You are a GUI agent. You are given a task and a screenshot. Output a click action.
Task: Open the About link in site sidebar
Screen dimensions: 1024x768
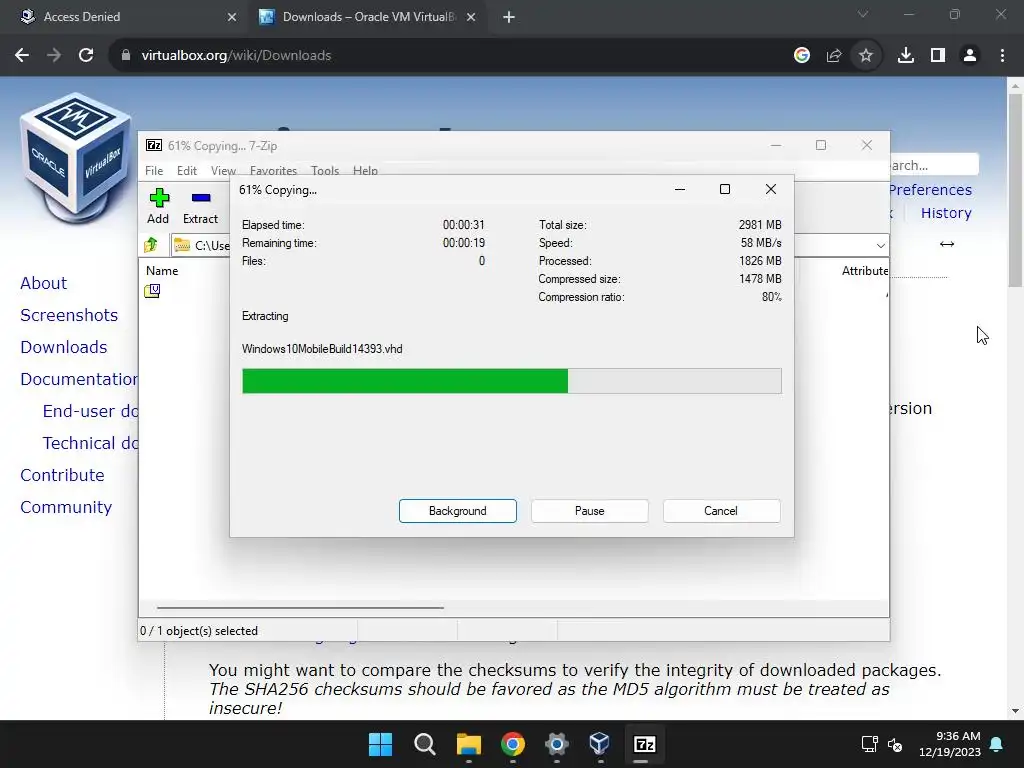(x=43, y=283)
